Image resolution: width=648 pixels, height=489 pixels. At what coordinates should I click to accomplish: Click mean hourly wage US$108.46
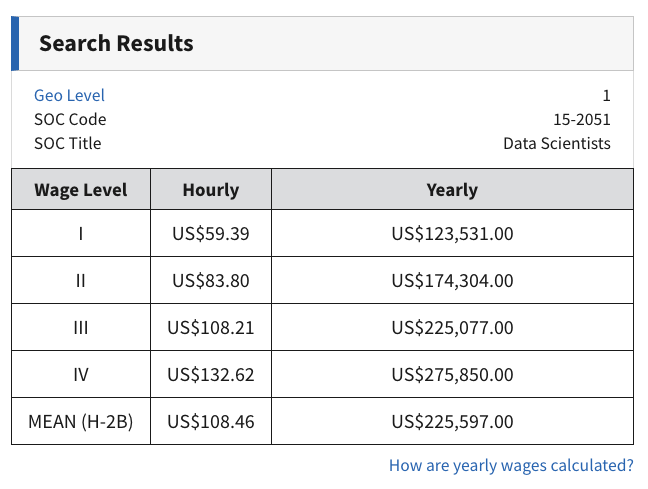click(211, 422)
